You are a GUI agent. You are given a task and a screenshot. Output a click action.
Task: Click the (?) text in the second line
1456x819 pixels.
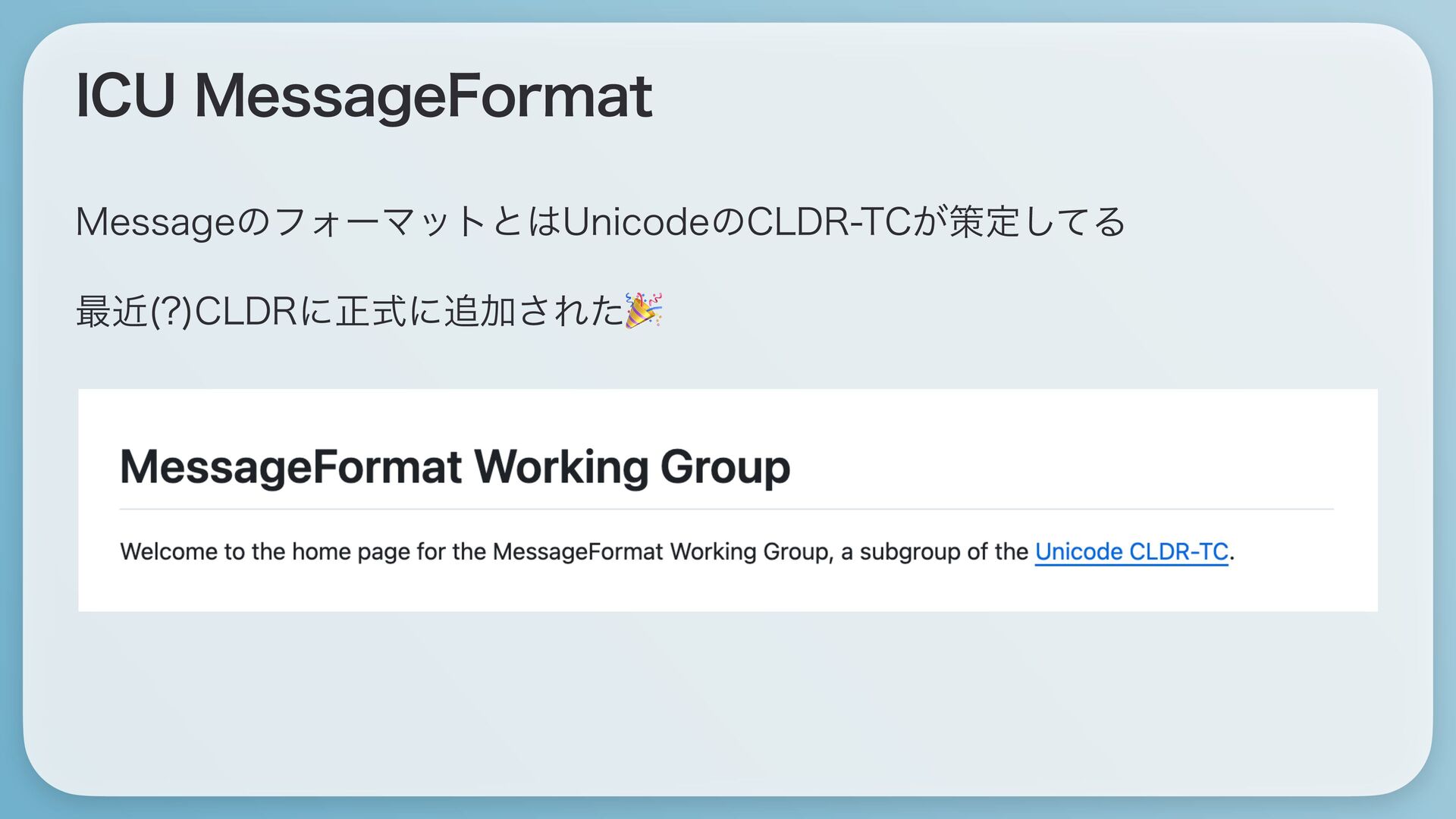171,312
